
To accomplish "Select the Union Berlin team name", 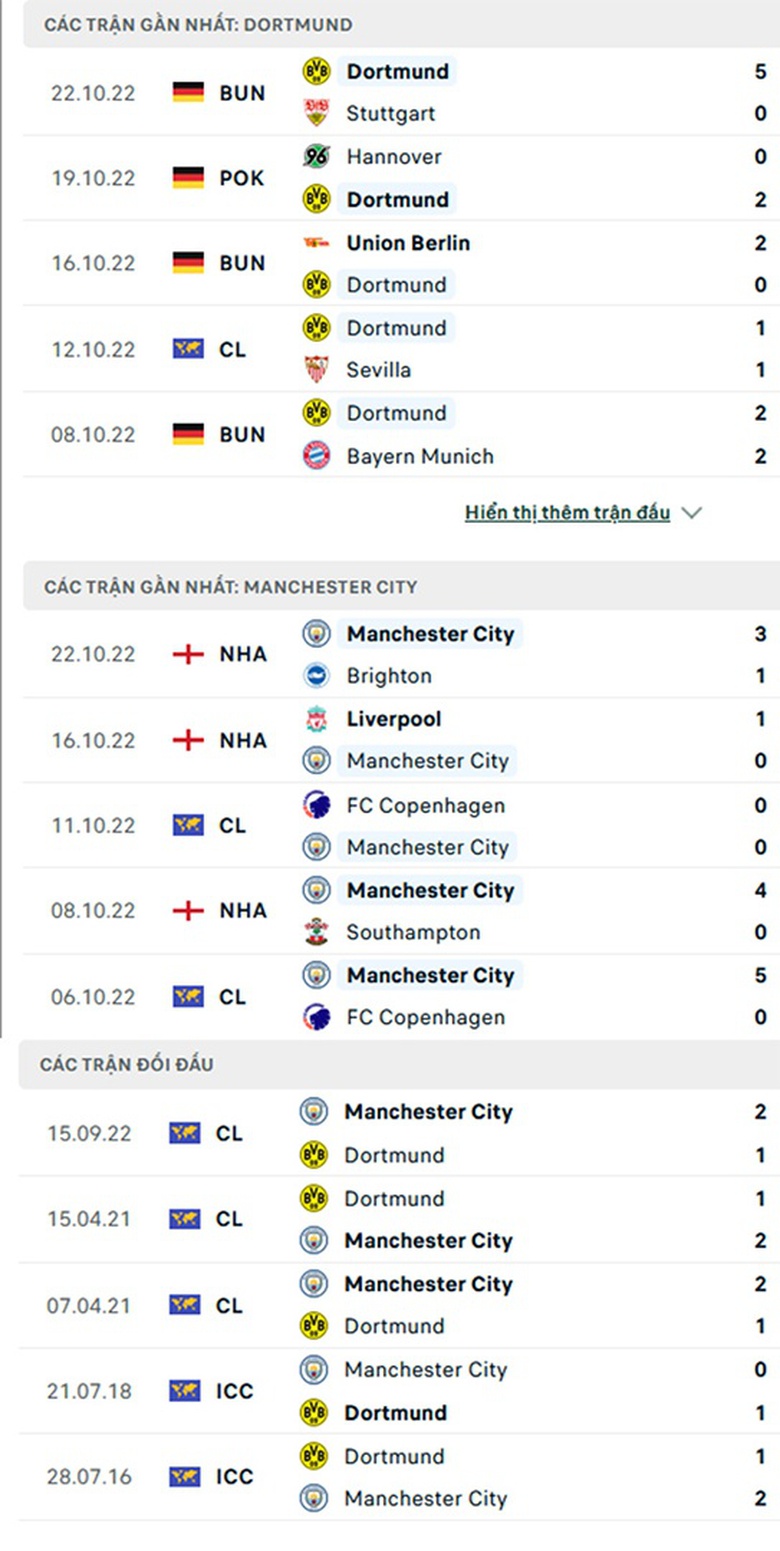I will pos(408,243).
